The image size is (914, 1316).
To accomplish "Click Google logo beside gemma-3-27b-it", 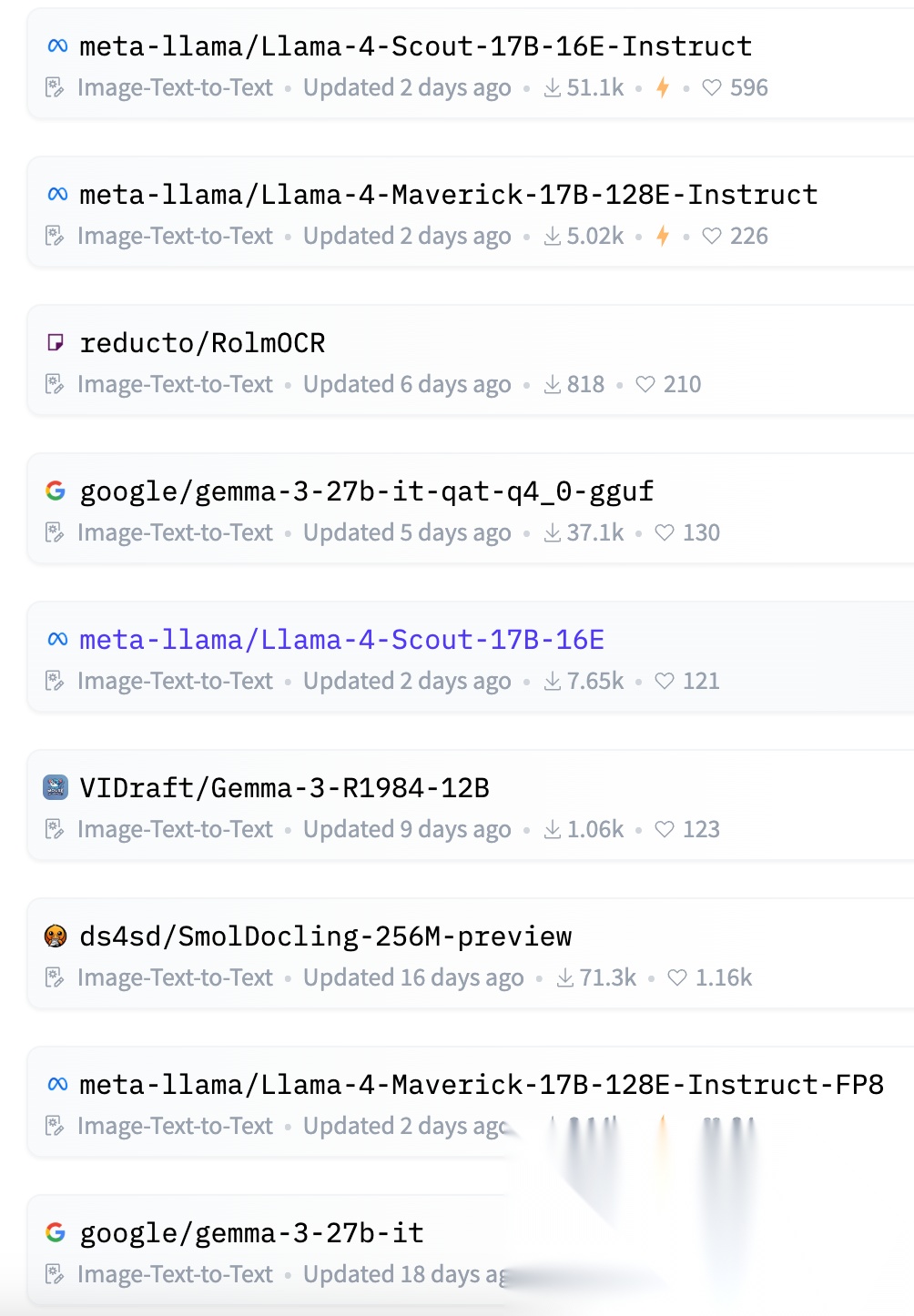I will click(x=56, y=1232).
